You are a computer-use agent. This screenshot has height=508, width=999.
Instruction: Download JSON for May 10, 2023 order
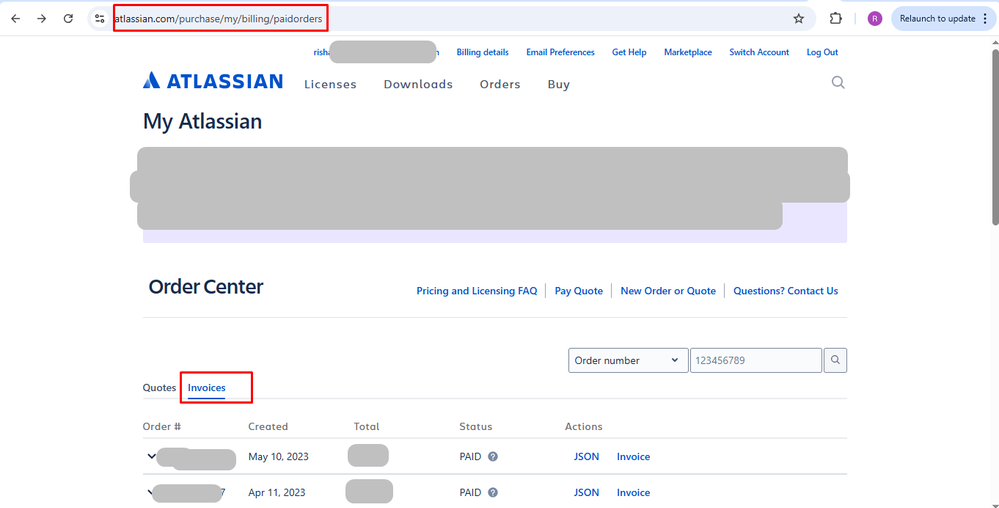click(586, 456)
